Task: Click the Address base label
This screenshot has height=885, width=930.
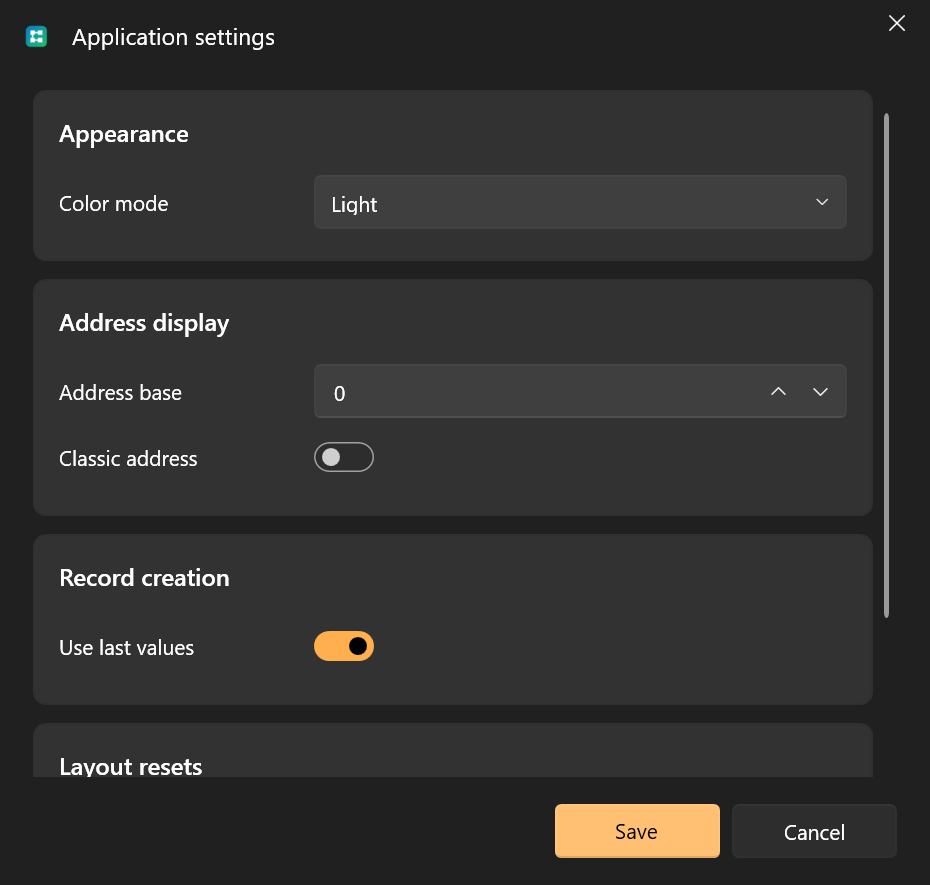Action: (x=120, y=393)
